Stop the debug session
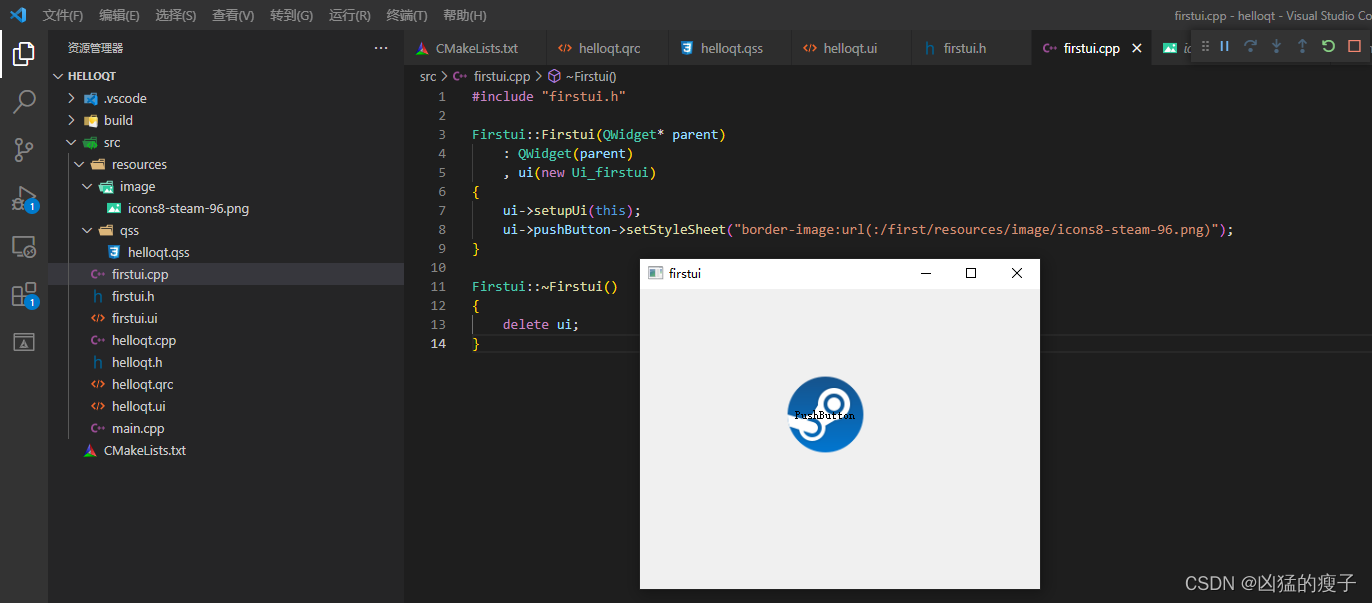Image resolution: width=1372 pixels, height=603 pixels. [x=1354, y=46]
